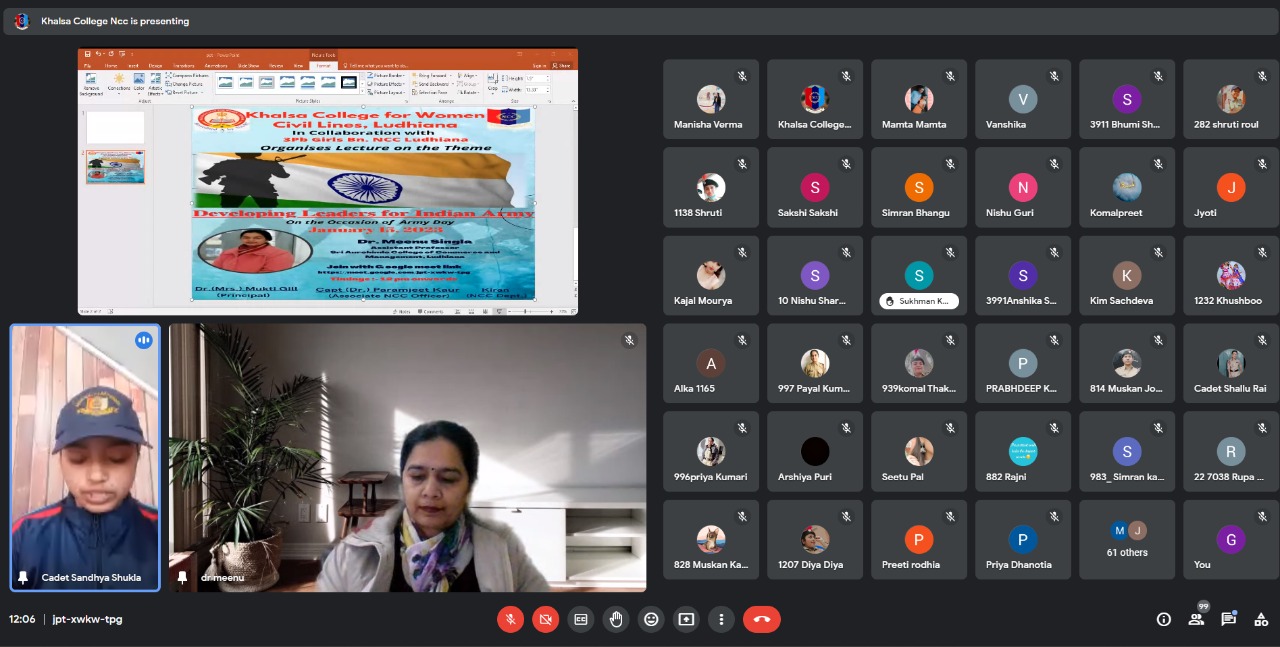Click the hand icon on Sukhman K's tile
Image resolution: width=1280 pixels, height=647 pixels.
click(x=890, y=301)
